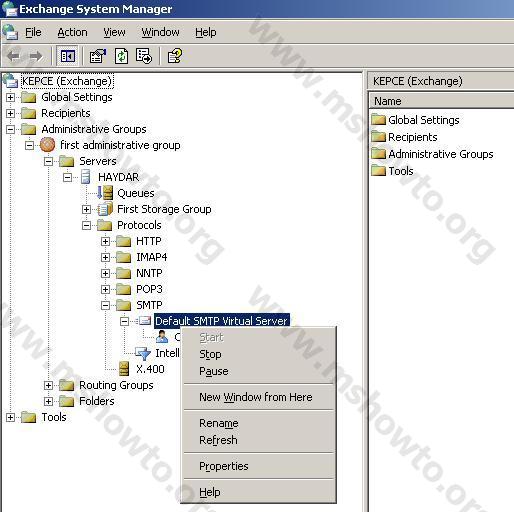The width and height of the screenshot is (514, 512).
Task: Expand the First Storage Group node
Action: [x=86, y=209]
